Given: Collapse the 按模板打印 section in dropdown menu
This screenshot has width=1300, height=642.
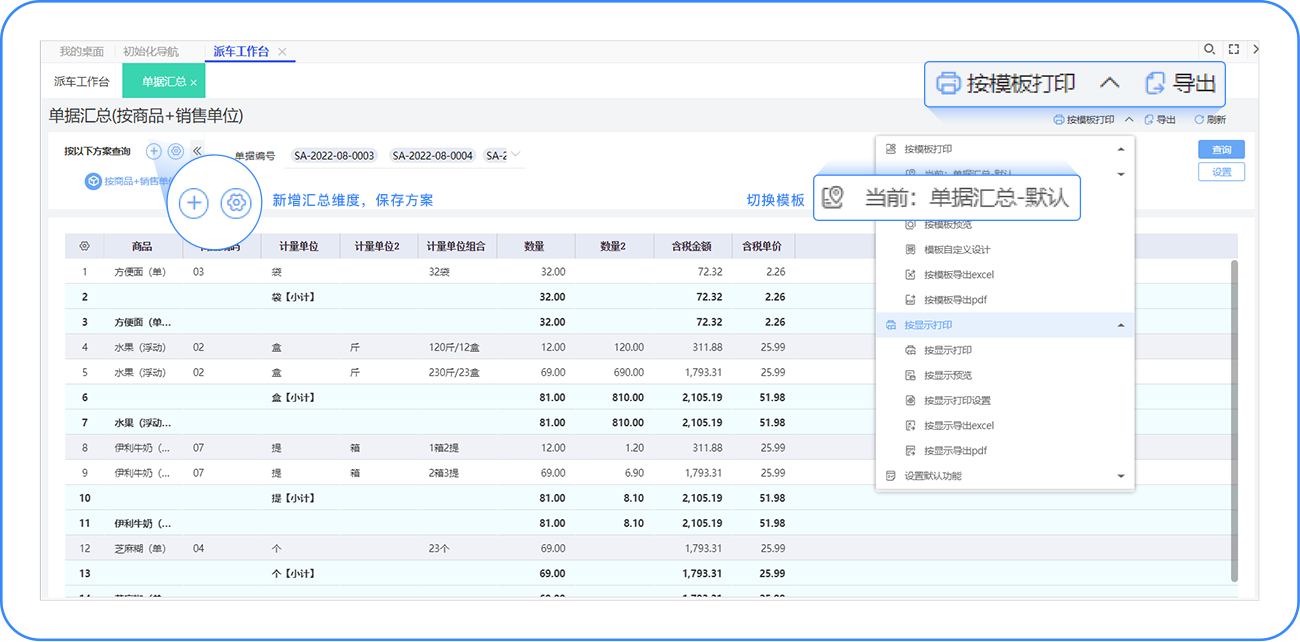Looking at the screenshot, I should tap(1120, 149).
